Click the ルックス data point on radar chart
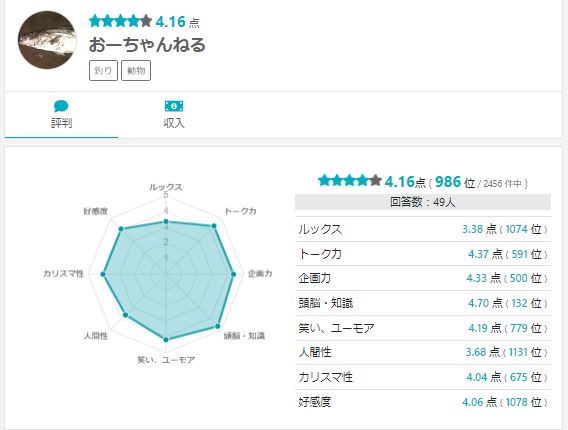The height and width of the screenshot is (430, 568). pyautogui.click(x=166, y=221)
